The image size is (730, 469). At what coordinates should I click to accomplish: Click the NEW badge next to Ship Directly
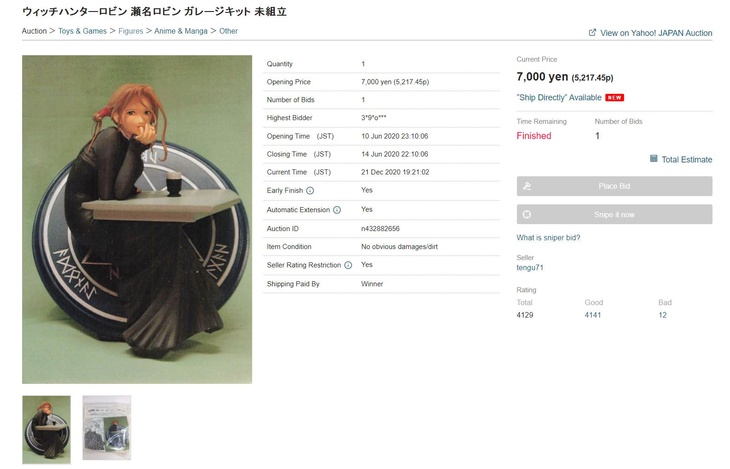pos(614,98)
